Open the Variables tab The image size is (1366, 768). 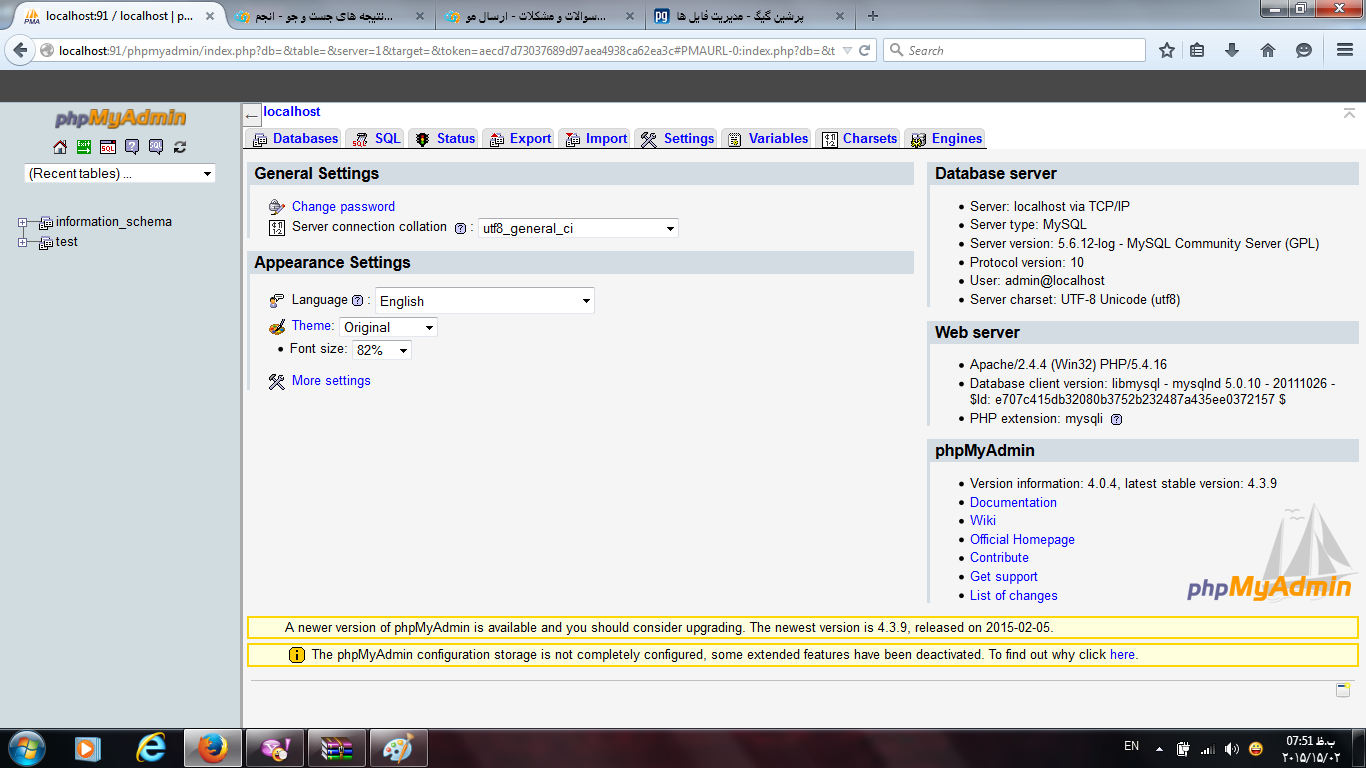tap(767, 139)
